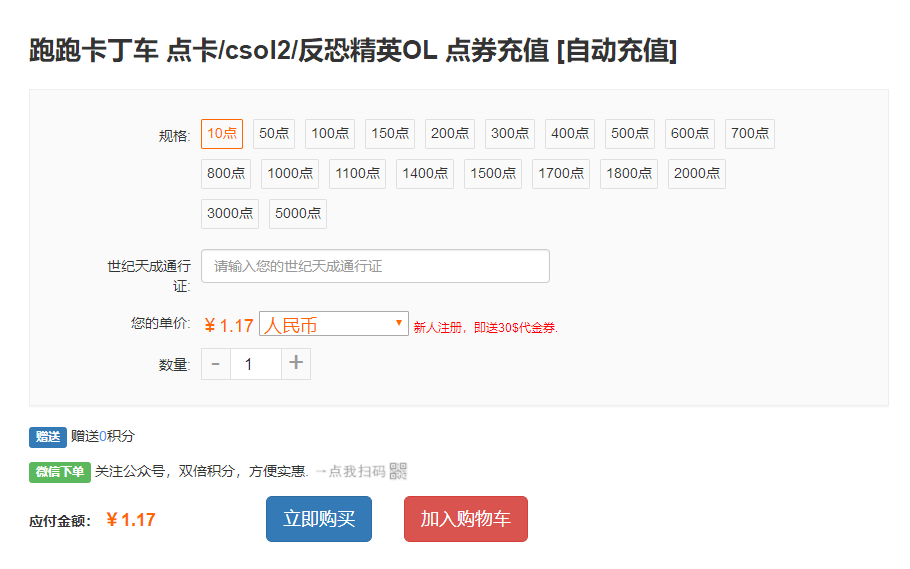The image size is (910, 569).
Task: Pick the 1100点 option
Action: 358,174
